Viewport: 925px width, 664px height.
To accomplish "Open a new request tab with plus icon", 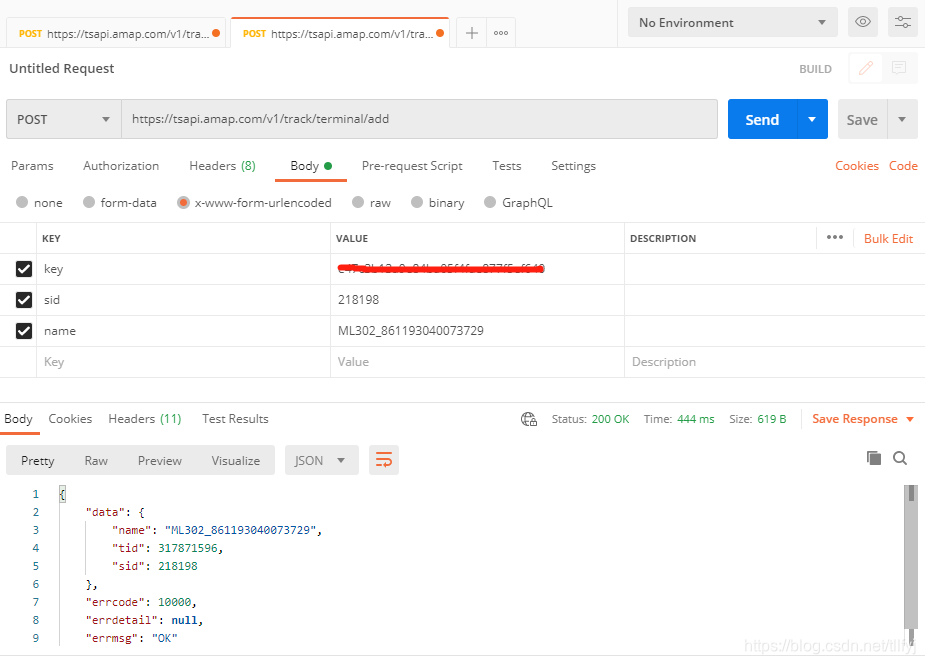I will [471, 33].
